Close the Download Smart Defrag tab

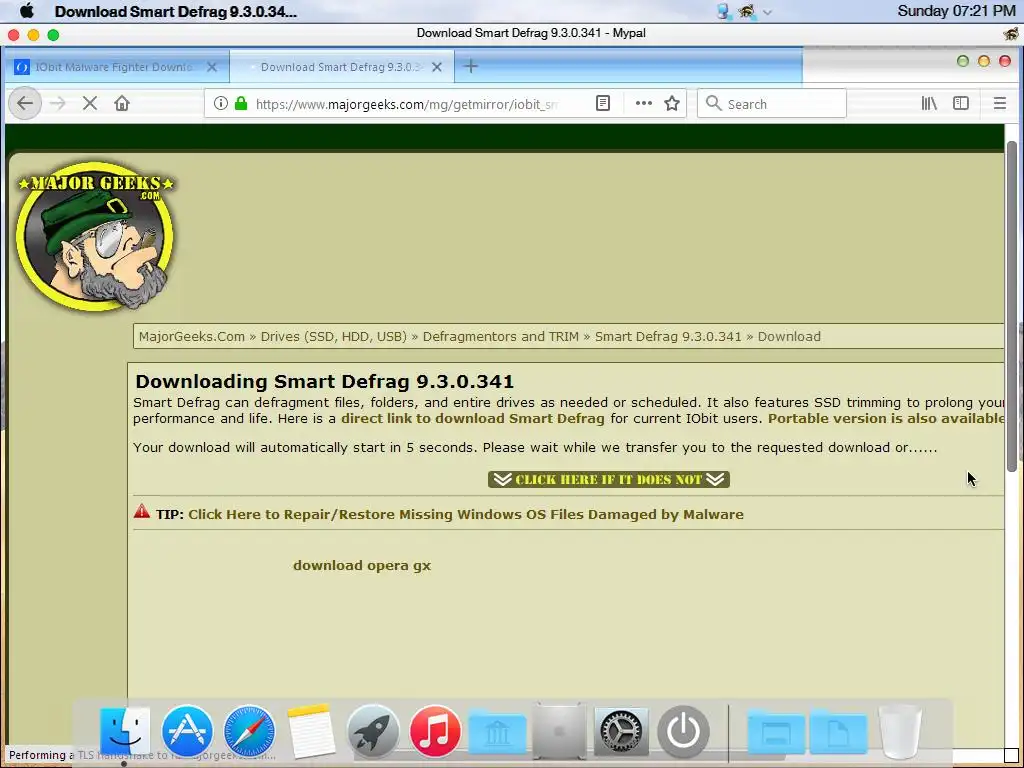pyautogui.click(x=437, y=67)
